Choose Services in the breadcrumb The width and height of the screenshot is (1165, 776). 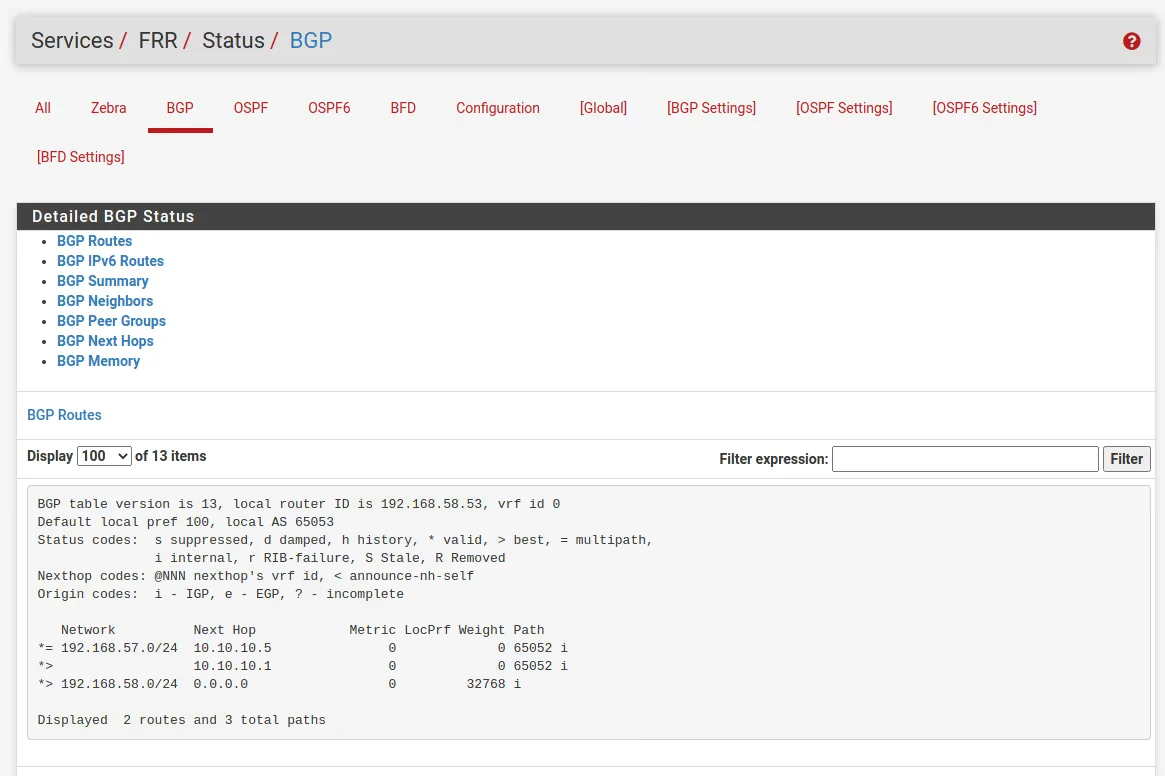(x=71, y=41)
